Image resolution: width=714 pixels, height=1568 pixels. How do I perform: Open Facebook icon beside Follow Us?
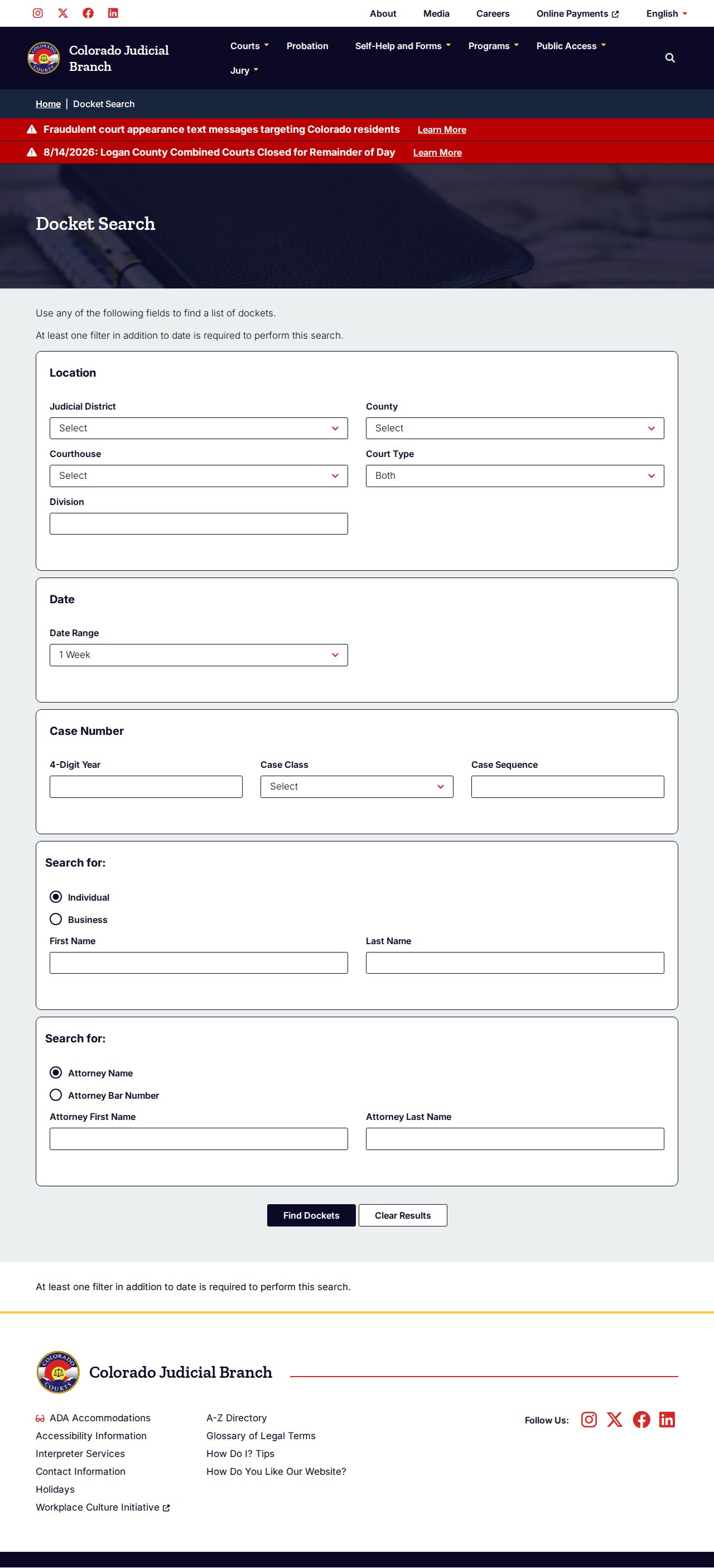coord(641,1420)
